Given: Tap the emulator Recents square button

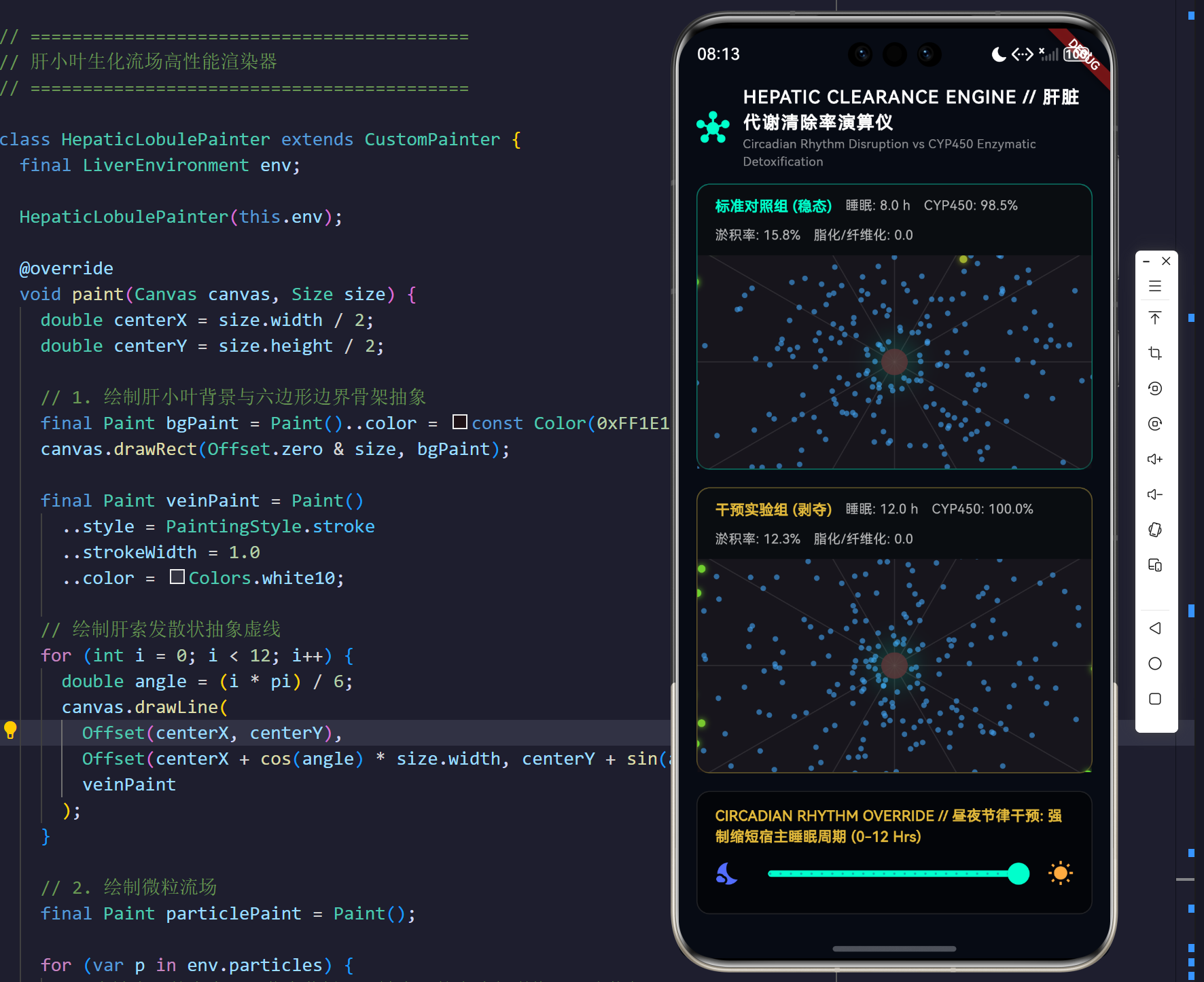Looking at the screenshot, I should click(1155, 699).
